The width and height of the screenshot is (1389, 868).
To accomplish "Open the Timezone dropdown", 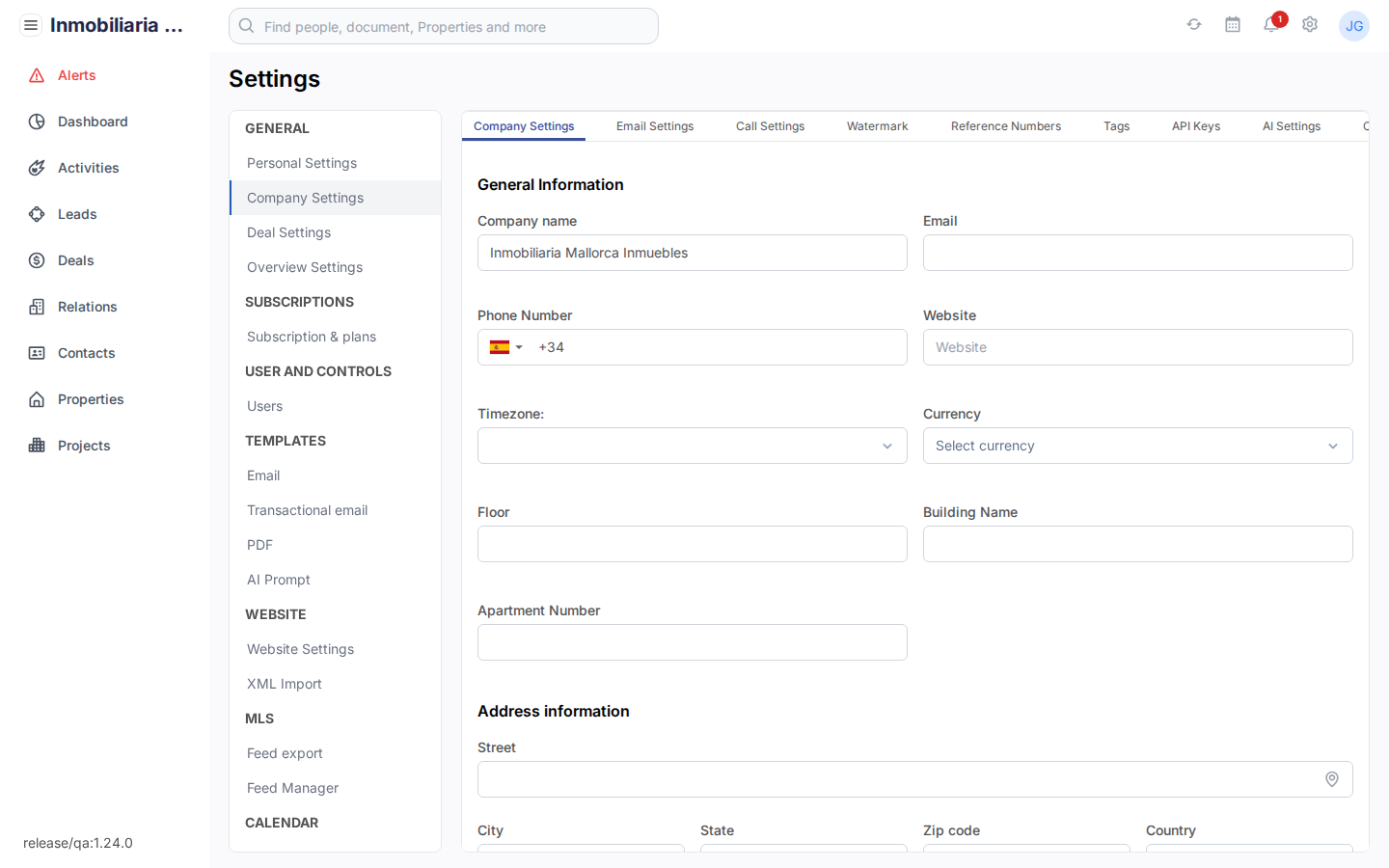I will click(692, 446).
